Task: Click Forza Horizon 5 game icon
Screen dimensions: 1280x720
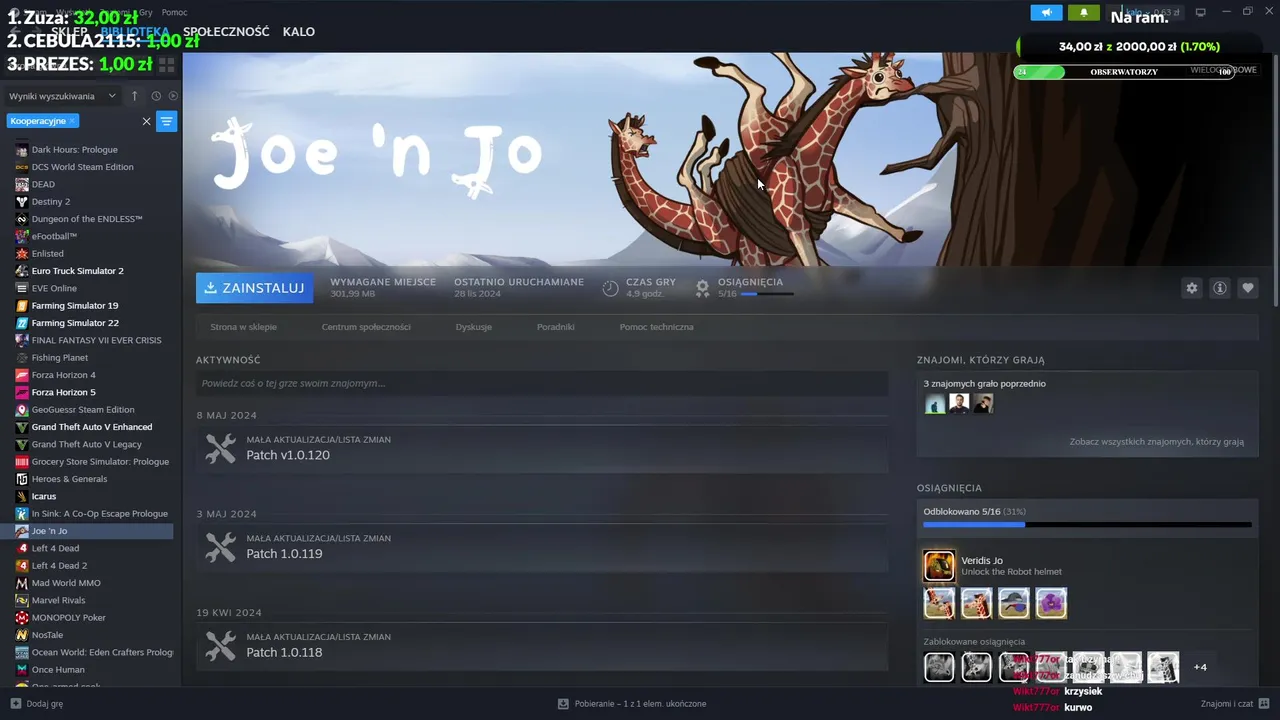Action: [x=22, y=392]
